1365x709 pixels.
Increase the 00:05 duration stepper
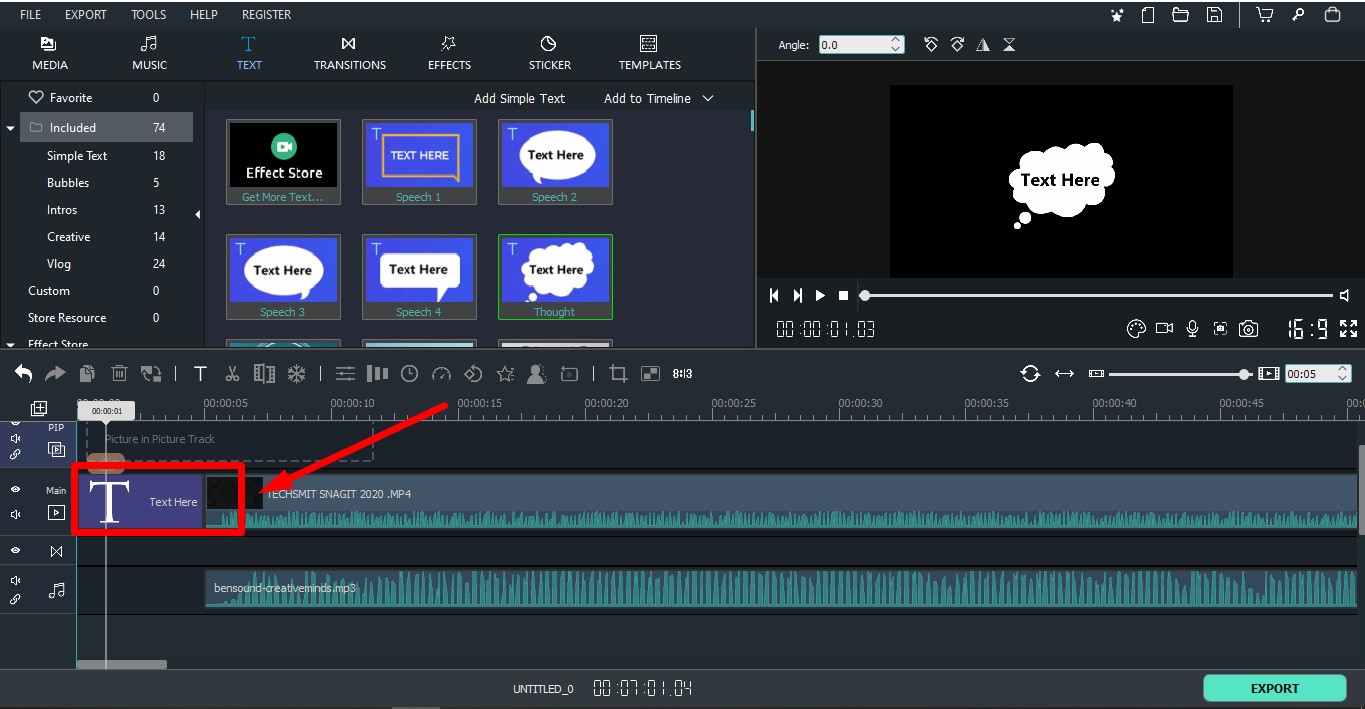(x=1343, y=368)
